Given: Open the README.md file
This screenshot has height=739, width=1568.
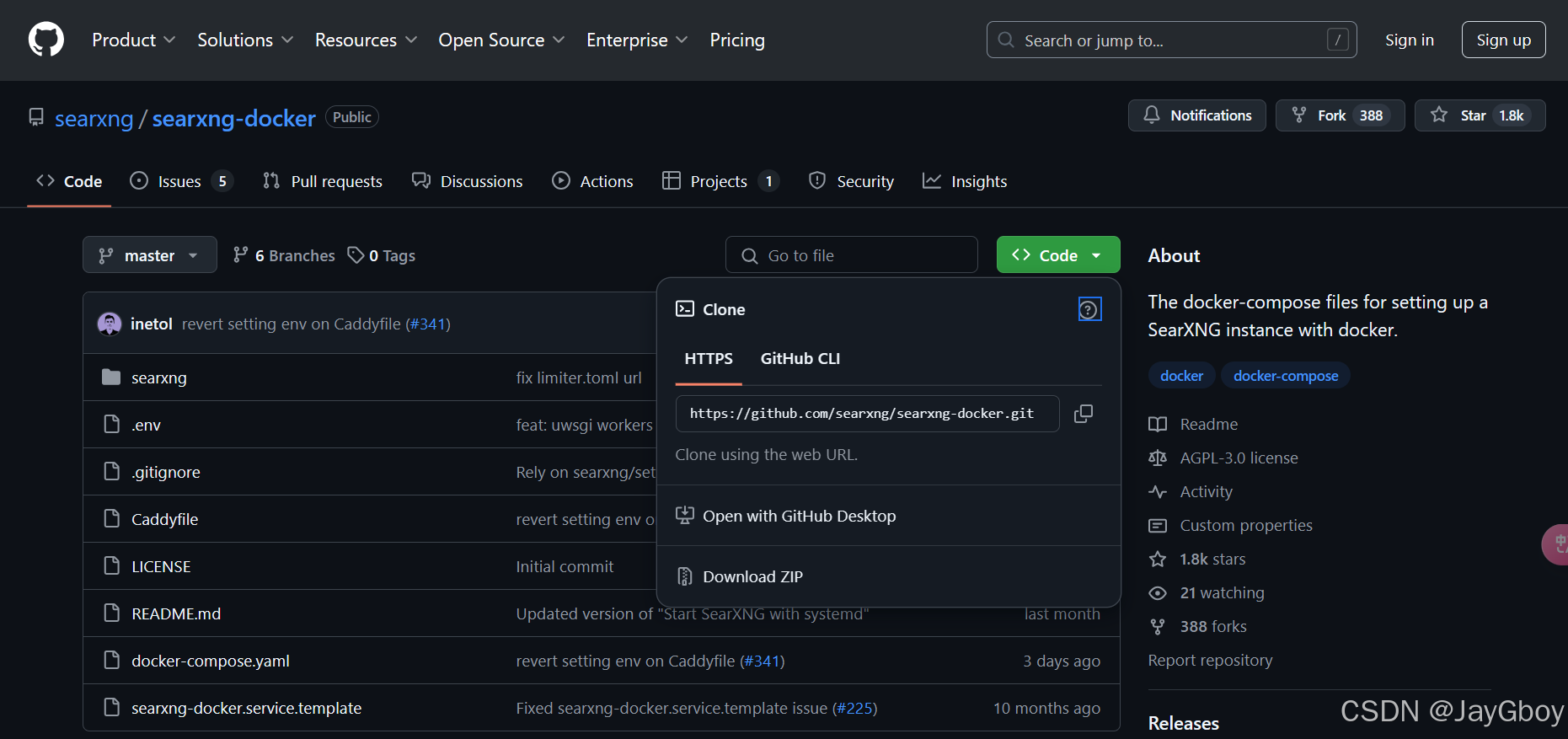Looking at the screenshot, I should (x=176, y=613).
